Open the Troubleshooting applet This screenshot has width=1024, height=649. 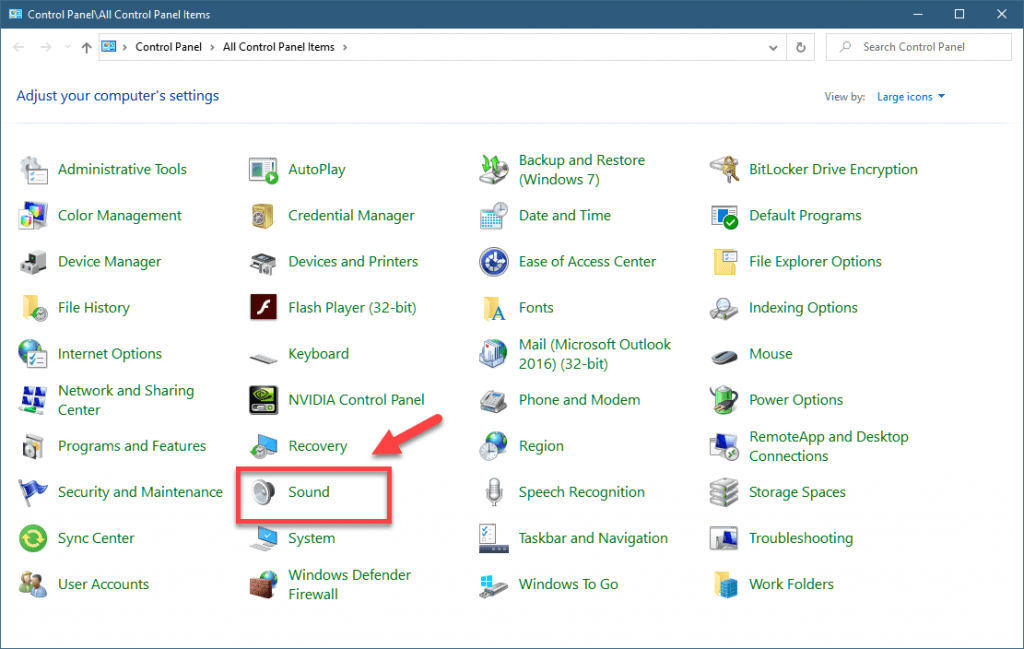(x=800, y=538)
